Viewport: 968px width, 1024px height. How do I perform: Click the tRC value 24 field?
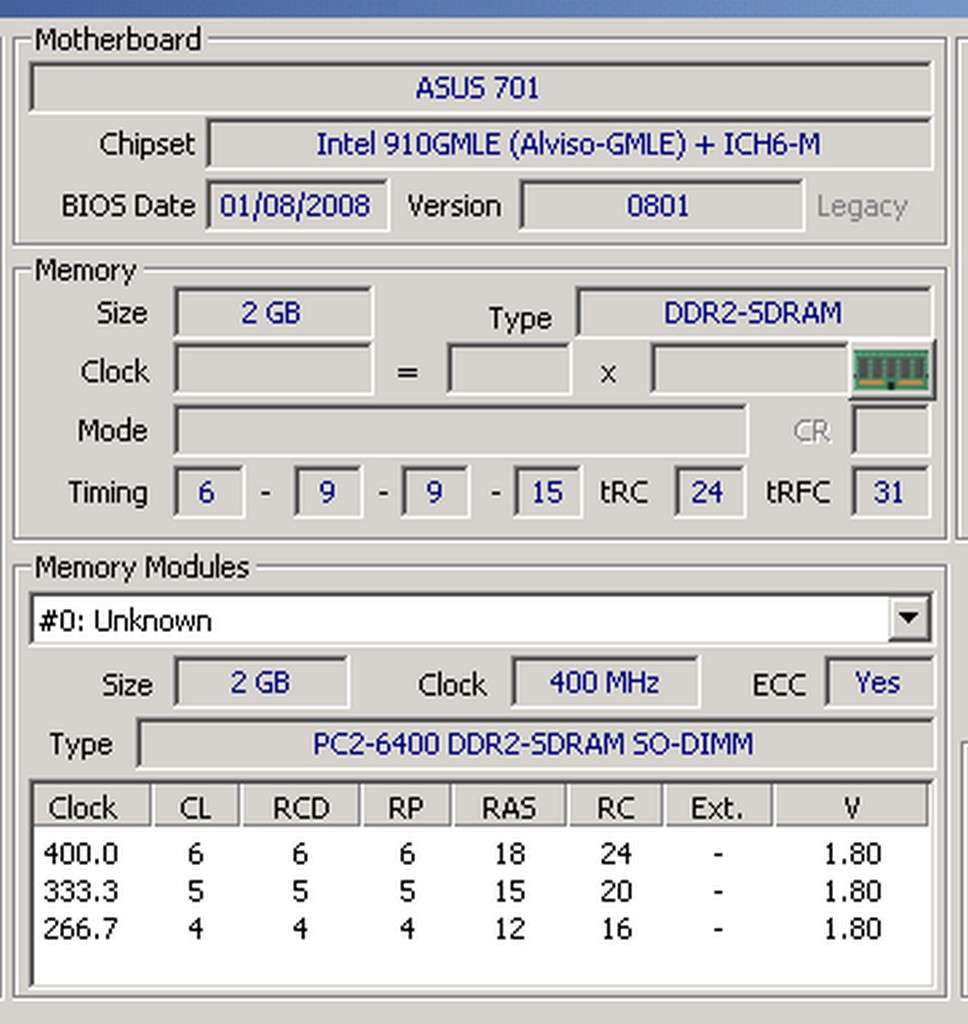tap(709, 492)
